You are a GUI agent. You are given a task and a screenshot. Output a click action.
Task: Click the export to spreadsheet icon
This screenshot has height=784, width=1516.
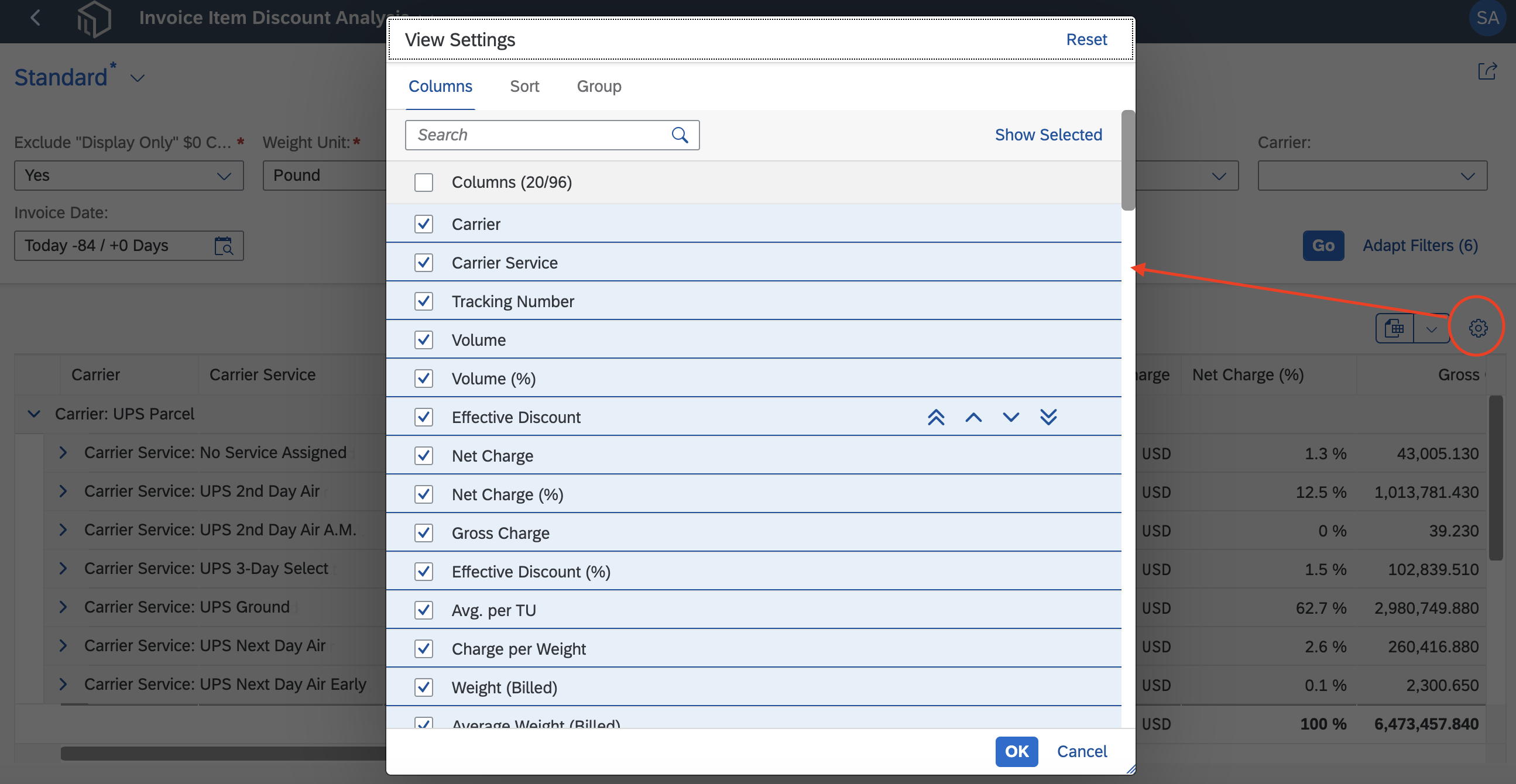(x=1394, y=328)
